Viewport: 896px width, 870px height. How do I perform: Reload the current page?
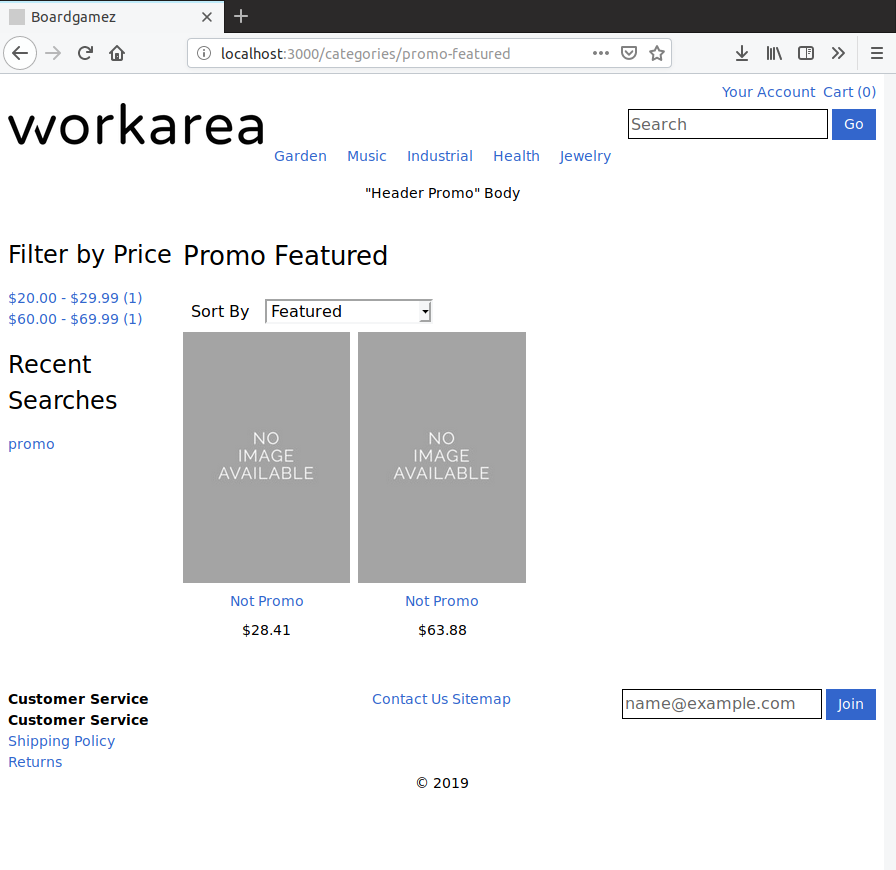(x=85, y=53)
